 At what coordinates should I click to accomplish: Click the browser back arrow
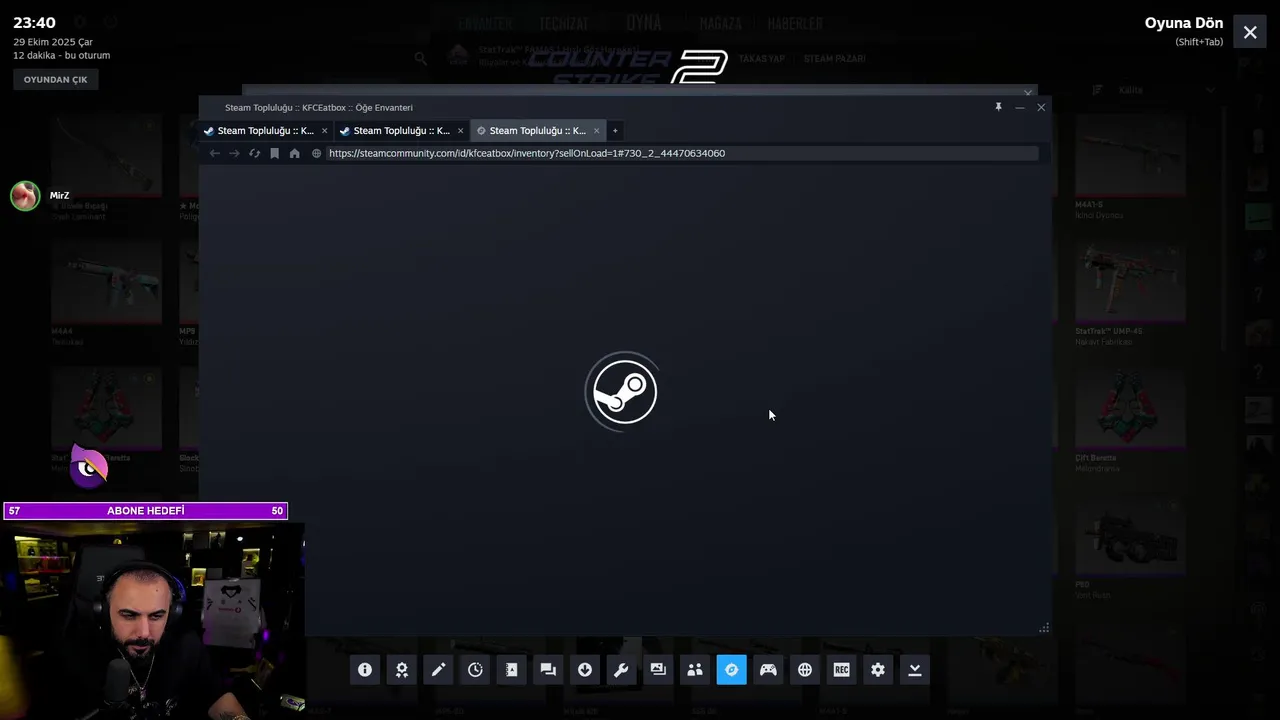pos(214,153)
